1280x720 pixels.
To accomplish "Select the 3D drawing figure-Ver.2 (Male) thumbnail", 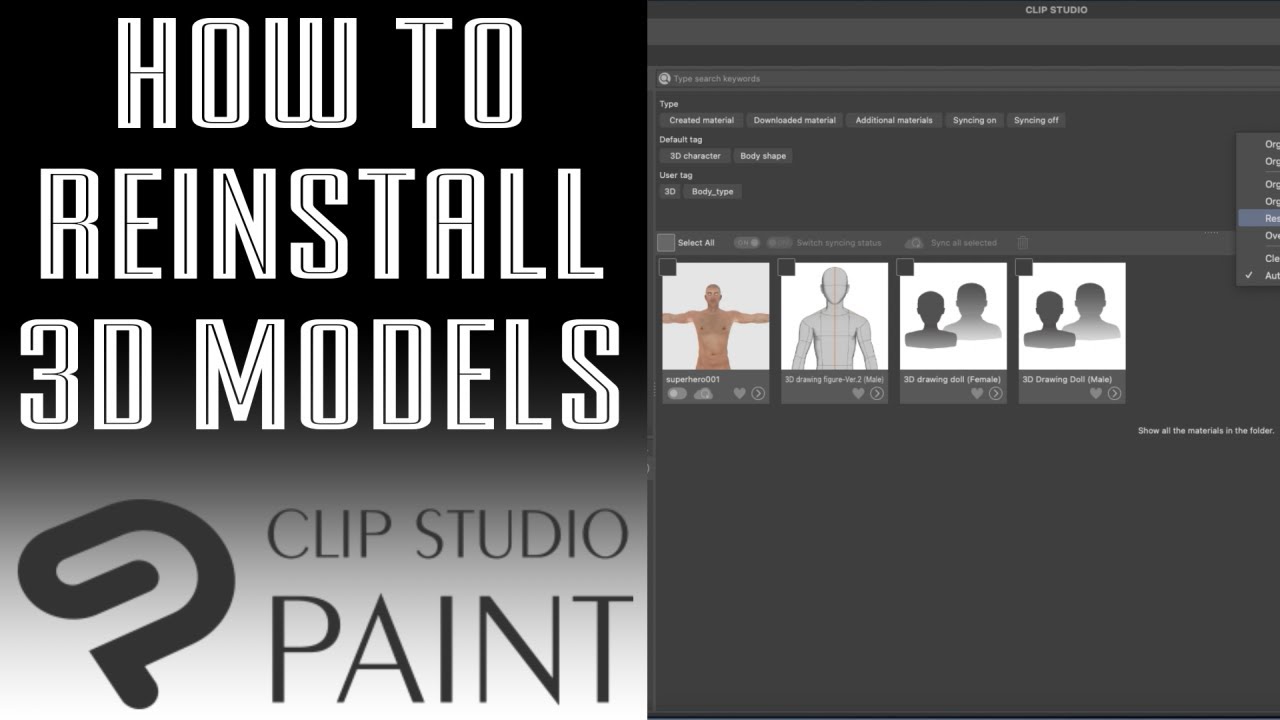I will [834, 316].
